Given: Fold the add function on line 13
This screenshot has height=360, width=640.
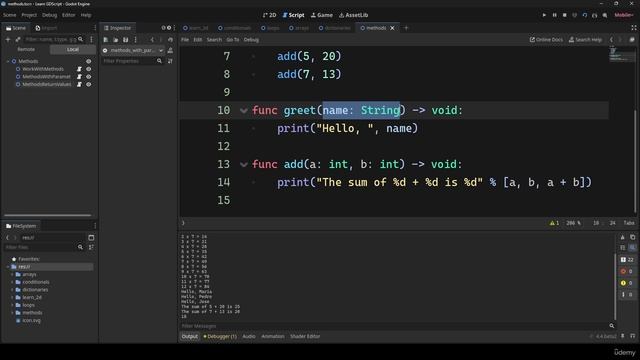Looking at the screenshot, I should (244, 164).
